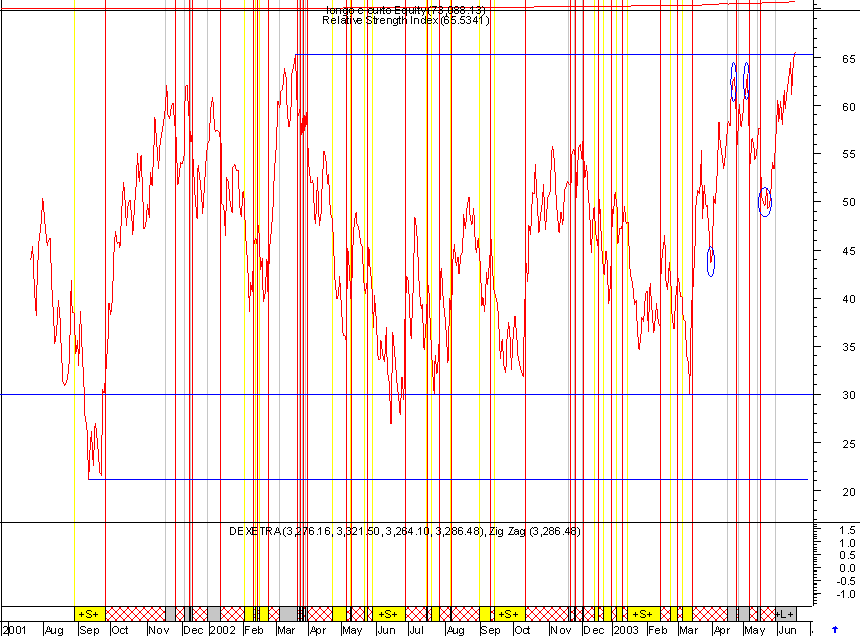The width and height of the screenshot is (860, 636).
Task: Click the 65 value on RSI scale
Action: click(848, 59)
